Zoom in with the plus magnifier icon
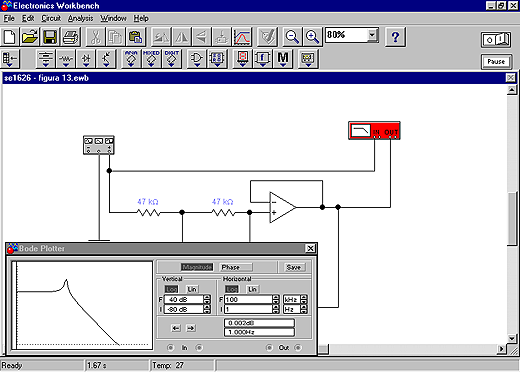The width and height of the screenshot is (520, 372). (313, 37)
